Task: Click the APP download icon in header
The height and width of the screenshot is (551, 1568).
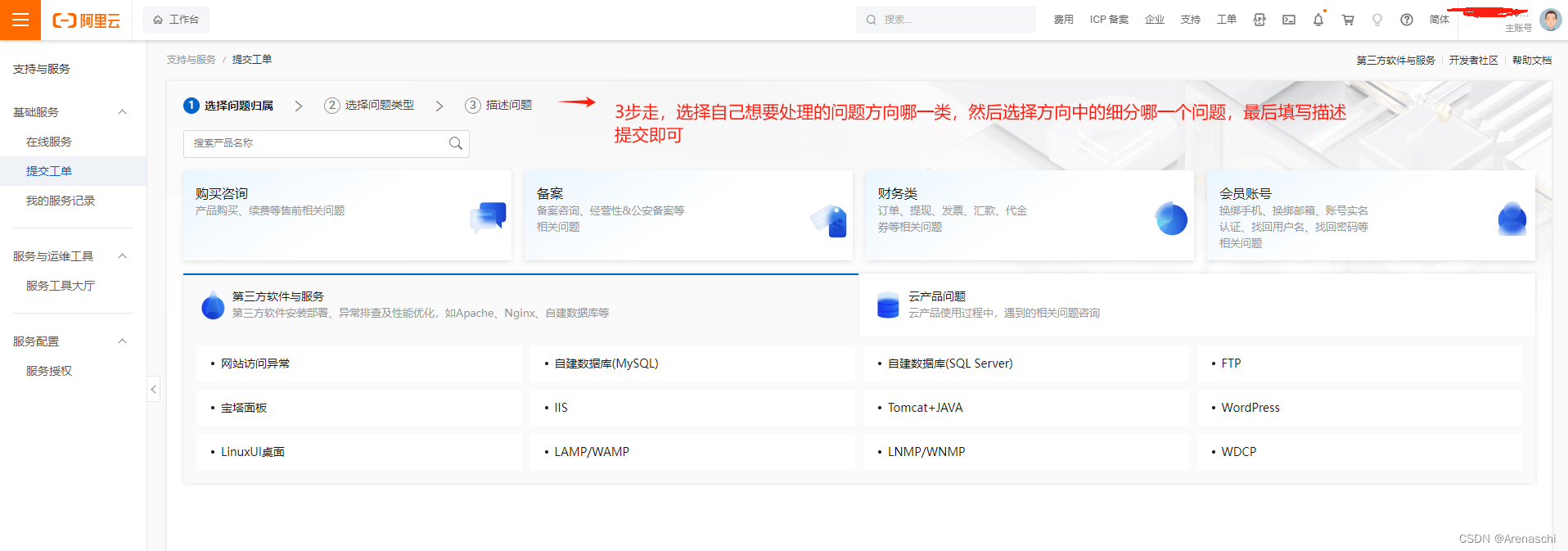Action: click(x=1259, y=20)
